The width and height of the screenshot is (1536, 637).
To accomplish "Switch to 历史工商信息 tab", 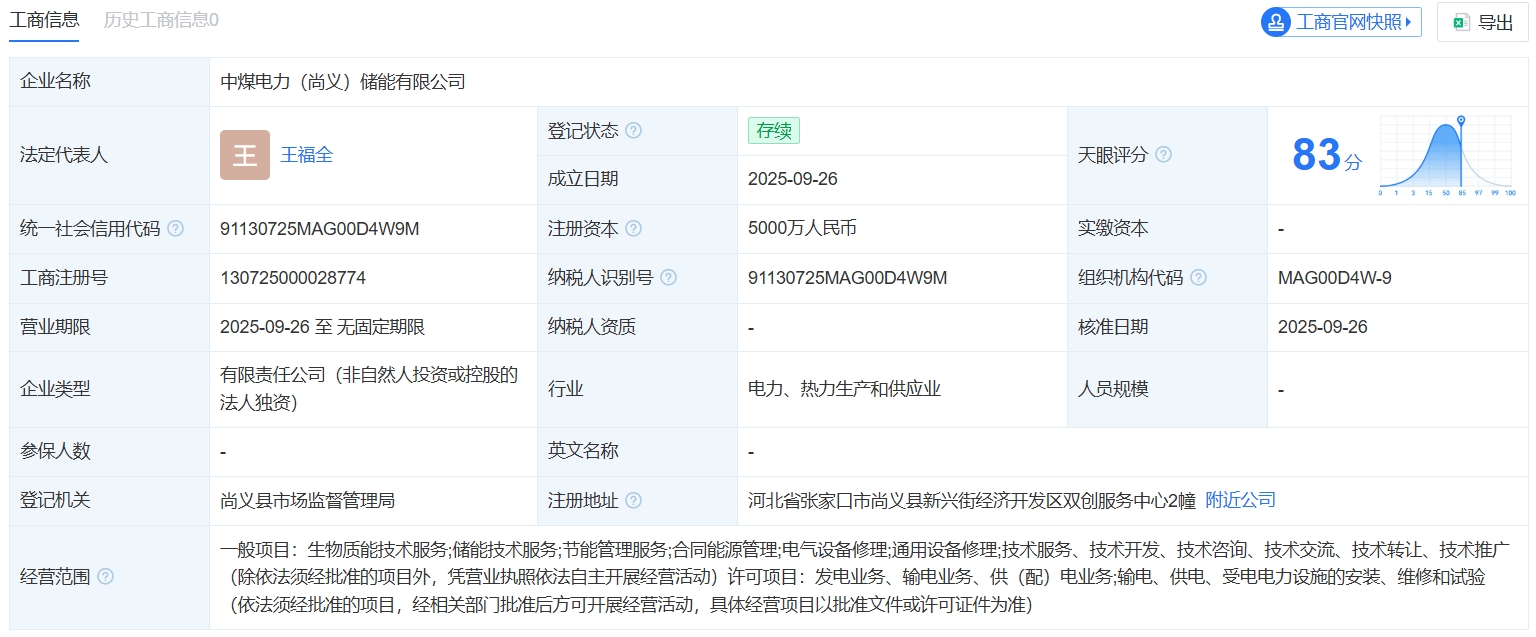I will pyautogui.click(x=161, y=20).
